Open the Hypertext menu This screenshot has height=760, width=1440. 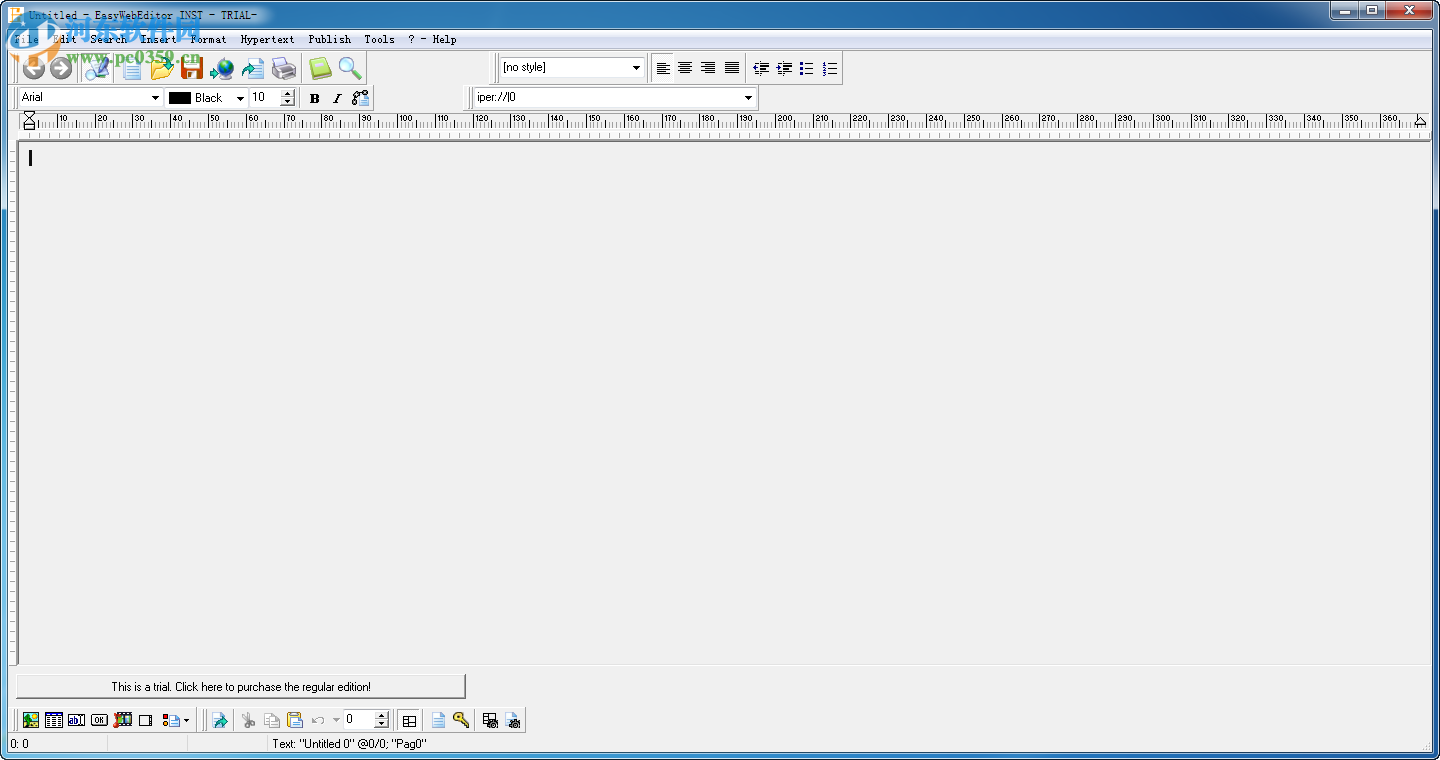tap(267, 39)
